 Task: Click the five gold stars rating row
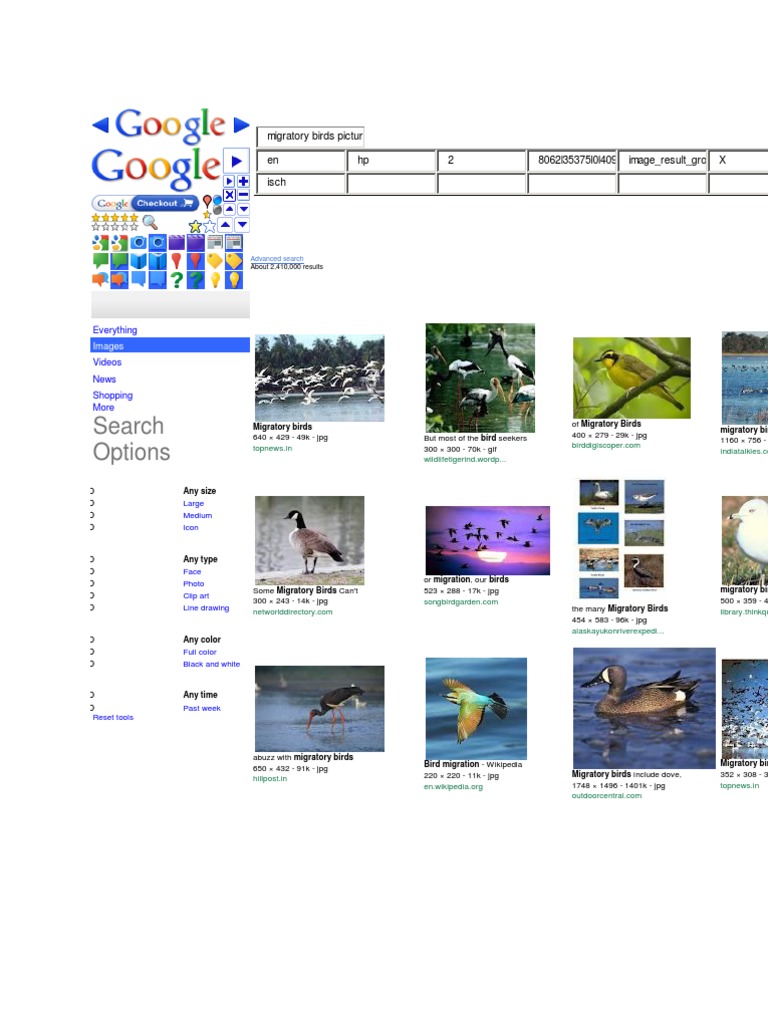click(115, 217)
